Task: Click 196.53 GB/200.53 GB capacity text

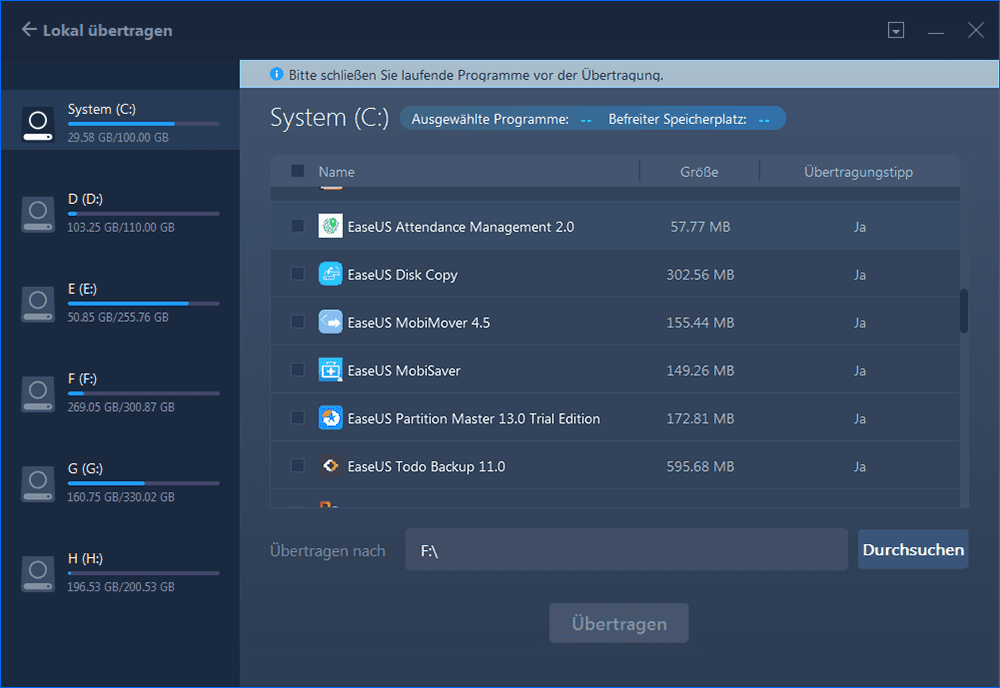Action: (x=121, y=587)
